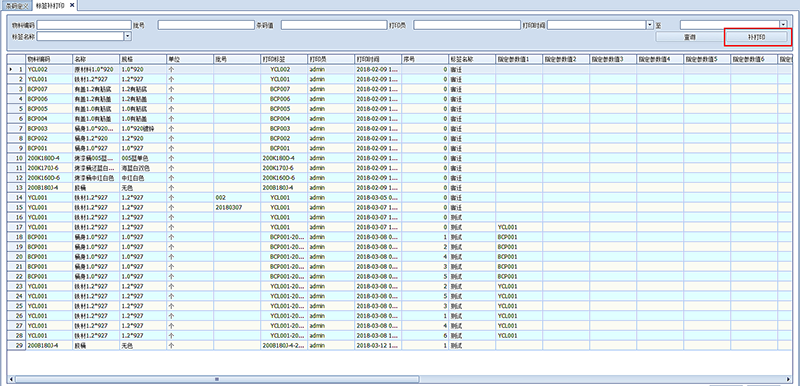This screenshot has width=800, height=386.
Task: Close the 标签补打印 tab with its X
Action: click(72, 5)
